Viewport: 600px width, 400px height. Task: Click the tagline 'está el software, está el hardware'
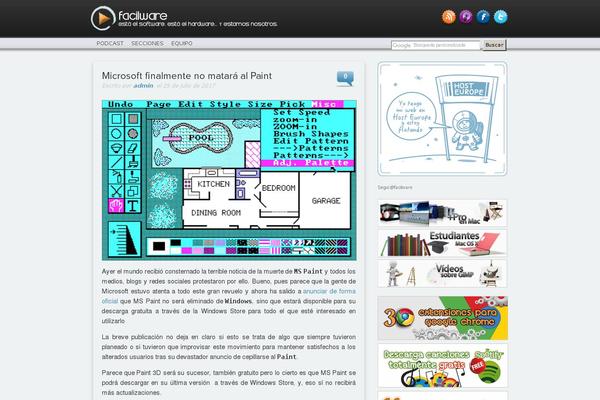click(198, 24)
